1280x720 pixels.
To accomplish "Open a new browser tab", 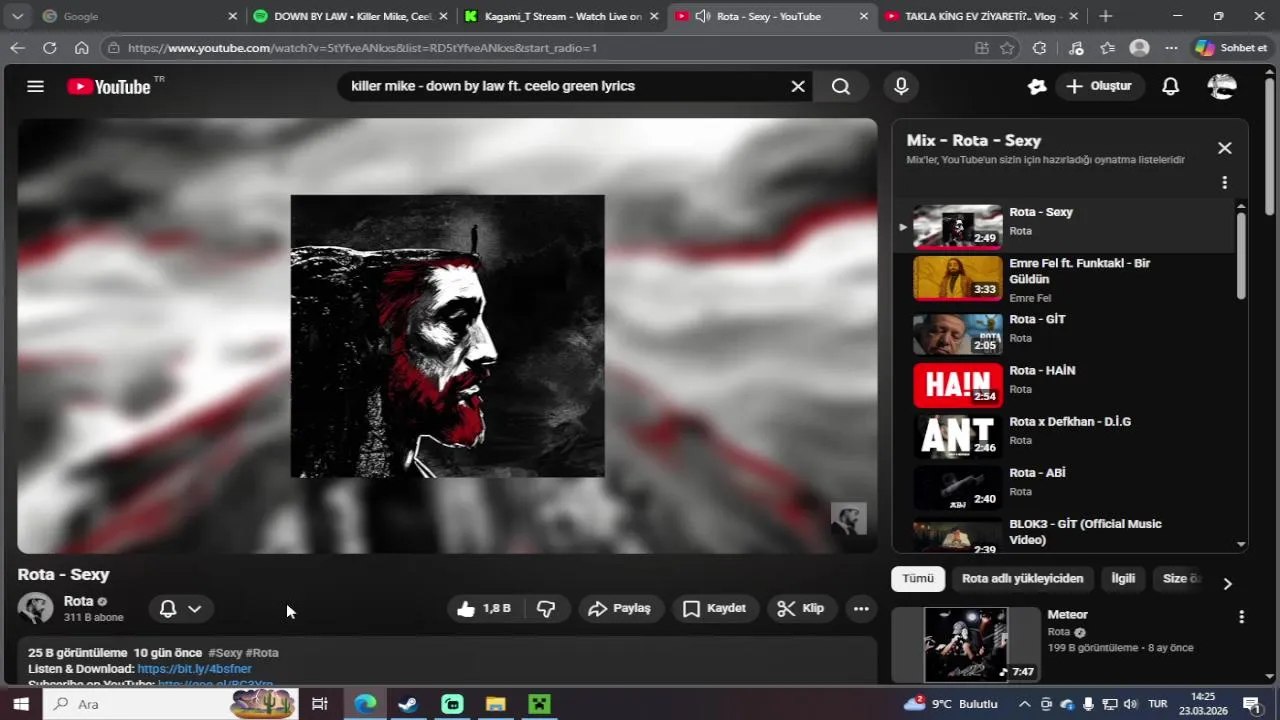I will 1105,16.
